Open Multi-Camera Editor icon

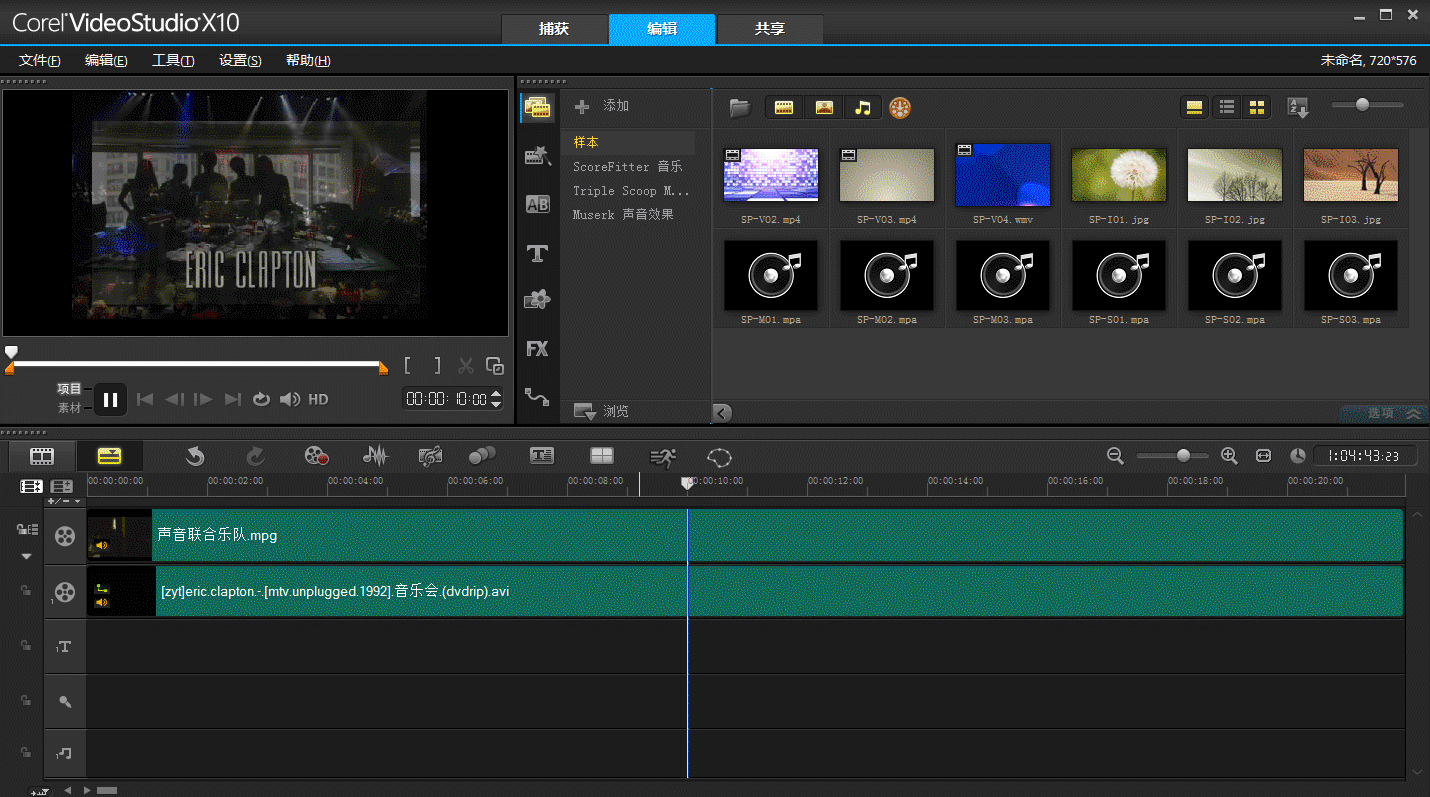(602, 456)
